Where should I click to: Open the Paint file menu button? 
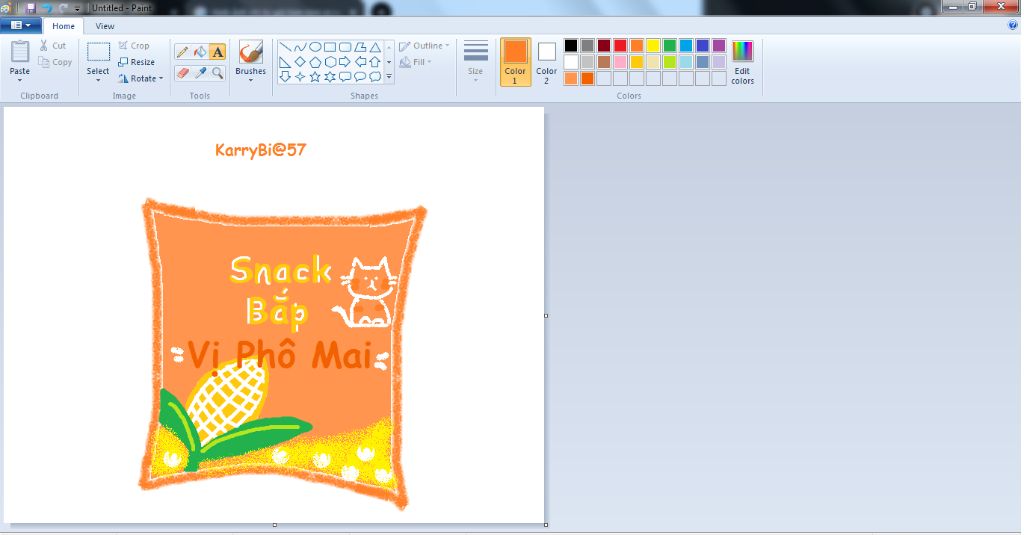coord(21,25)
